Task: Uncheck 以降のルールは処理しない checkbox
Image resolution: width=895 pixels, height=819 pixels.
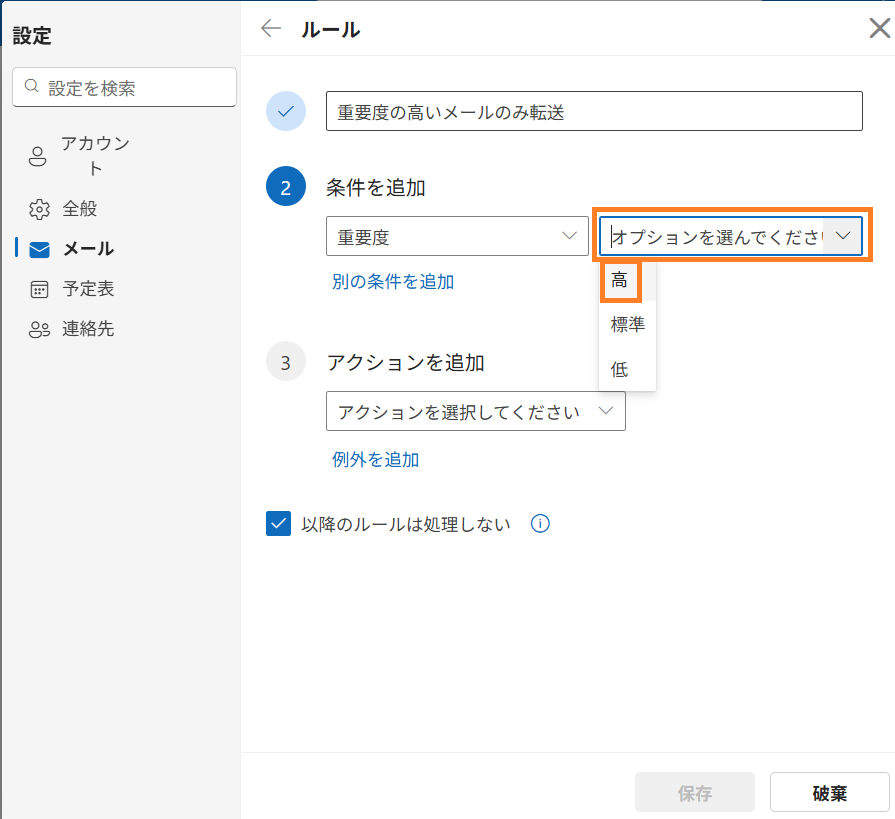Action: (278, 524)
